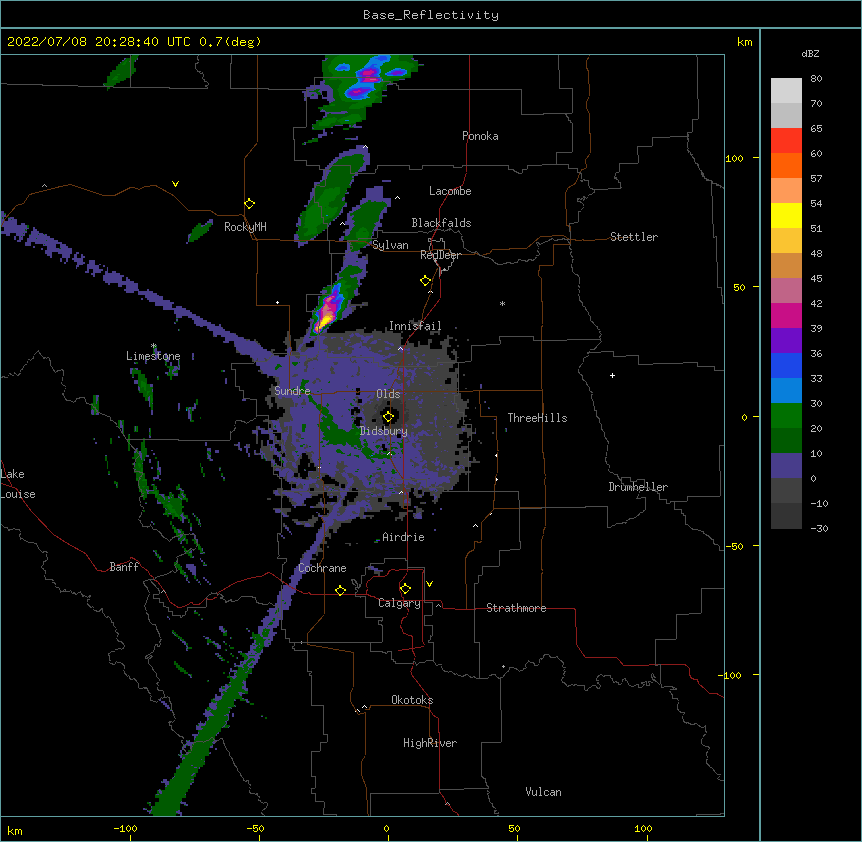
Task: Click the Drumheller town label
Action: (x=638, y=487)
